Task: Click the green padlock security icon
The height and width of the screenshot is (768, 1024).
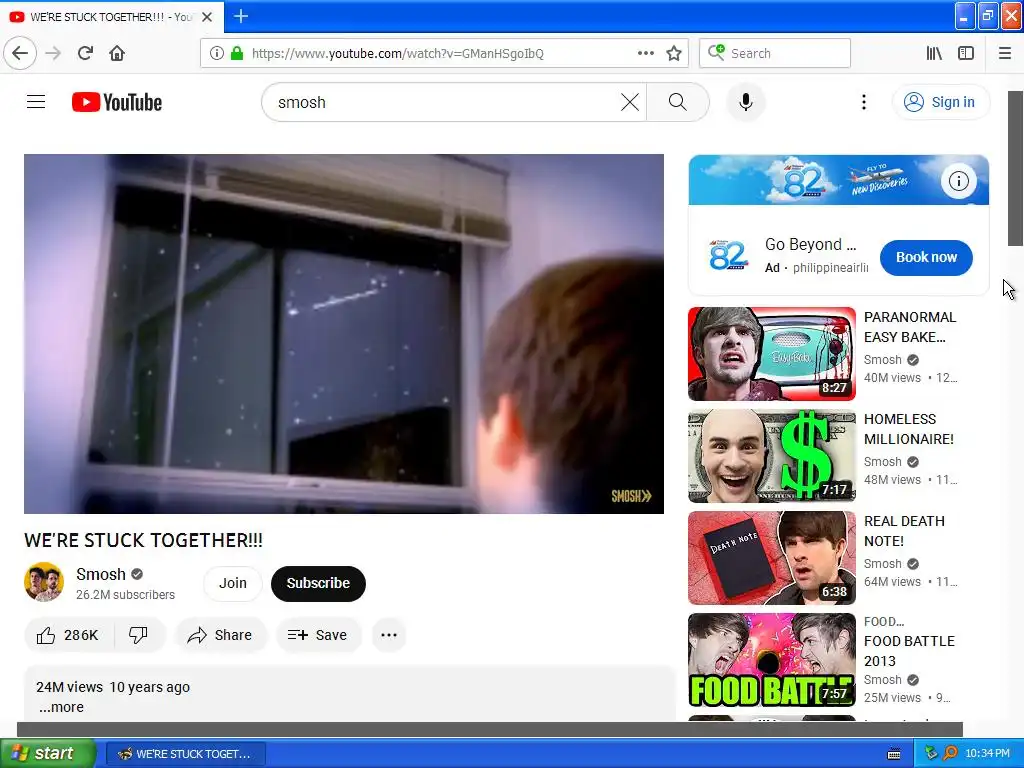Action: [237, 54]
